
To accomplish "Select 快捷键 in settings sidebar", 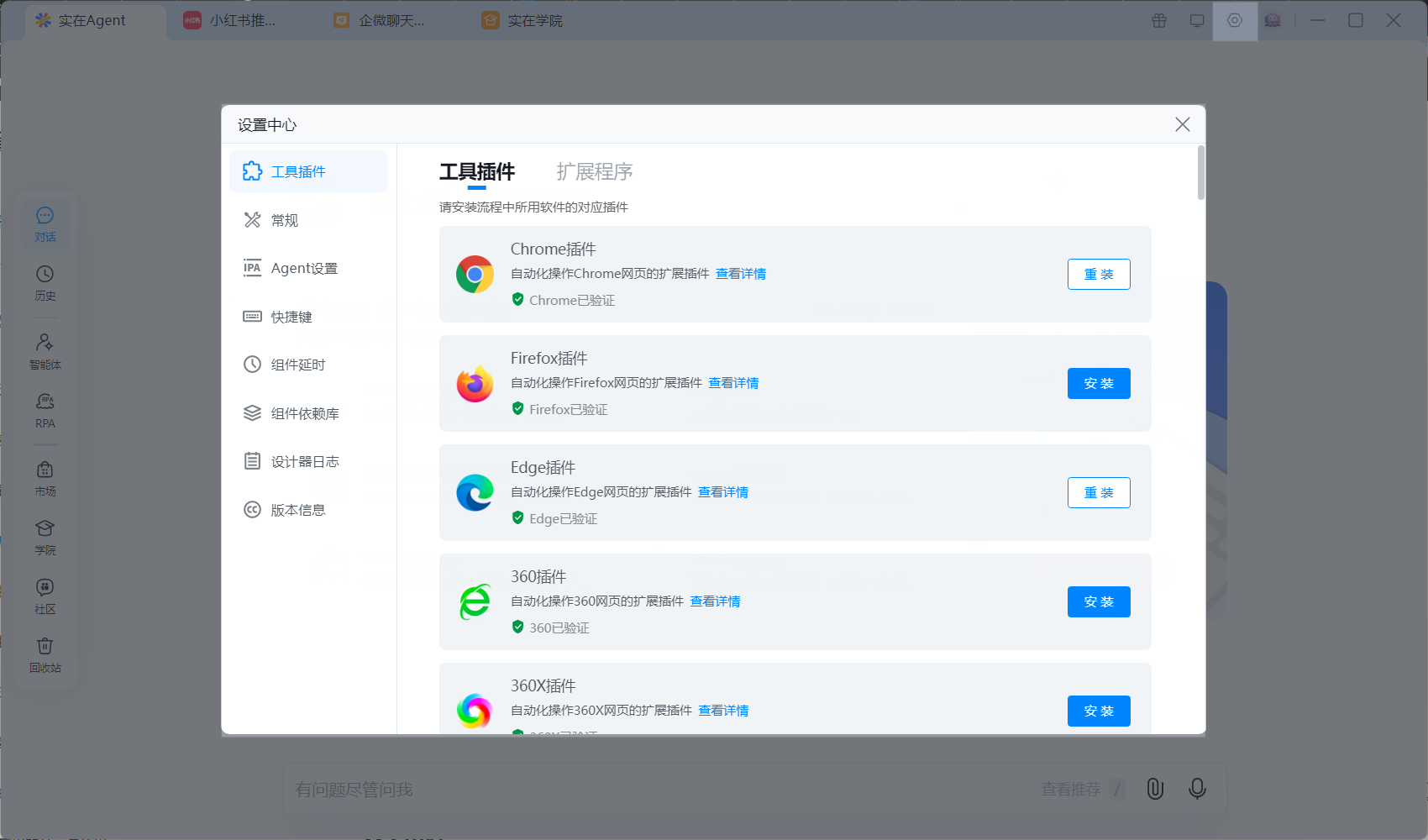I will click(x=308, y=317).
